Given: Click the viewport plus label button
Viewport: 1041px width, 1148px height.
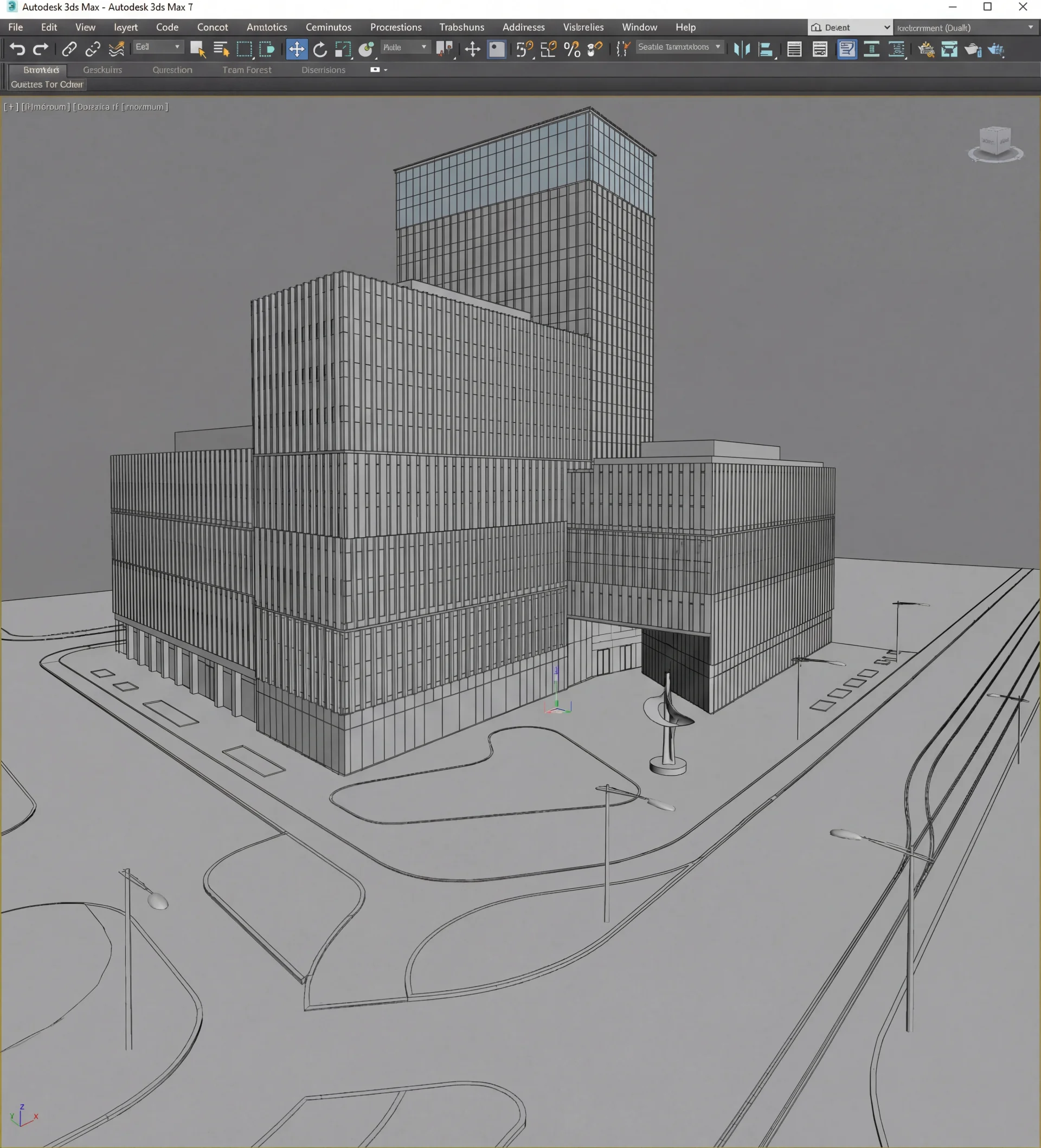Looking at the screenshot, I should [x=11, y=107].
